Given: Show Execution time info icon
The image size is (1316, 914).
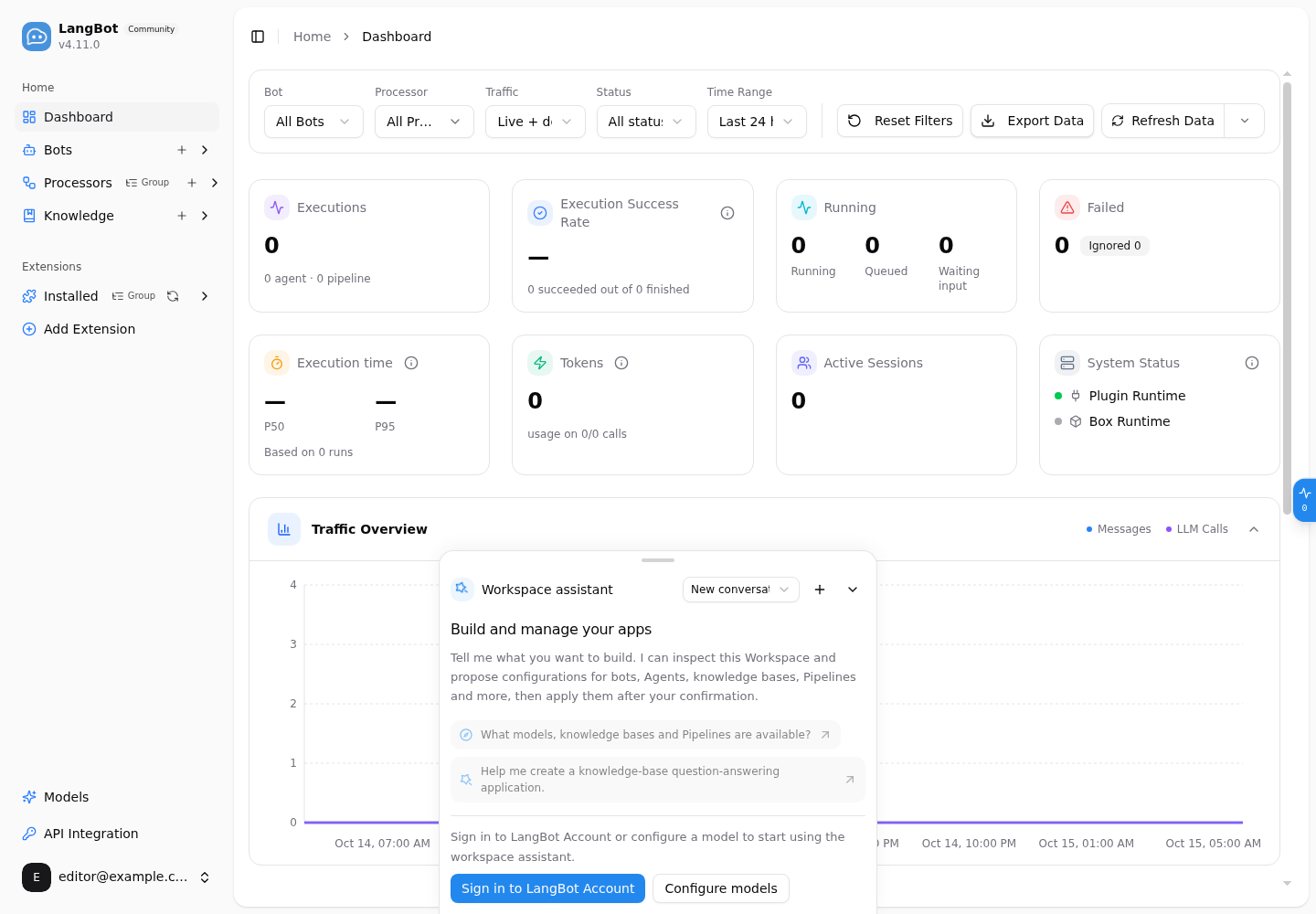Looking at the screenshot, I should tap(411, 363).
